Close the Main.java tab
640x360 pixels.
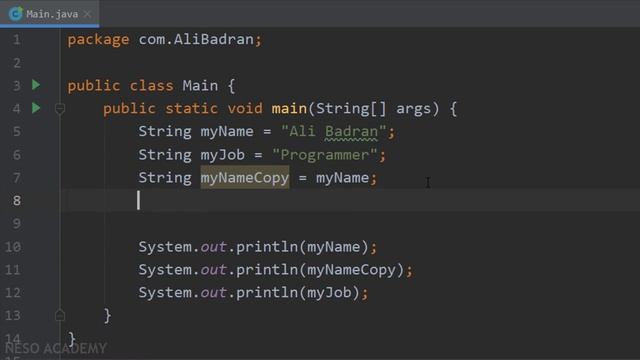coord(87,14)
